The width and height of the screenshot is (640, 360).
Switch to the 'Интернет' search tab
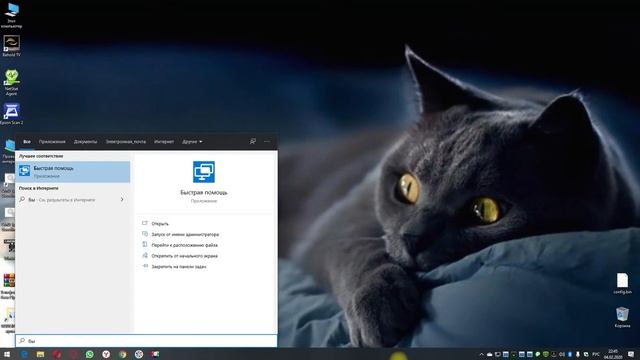164,142
